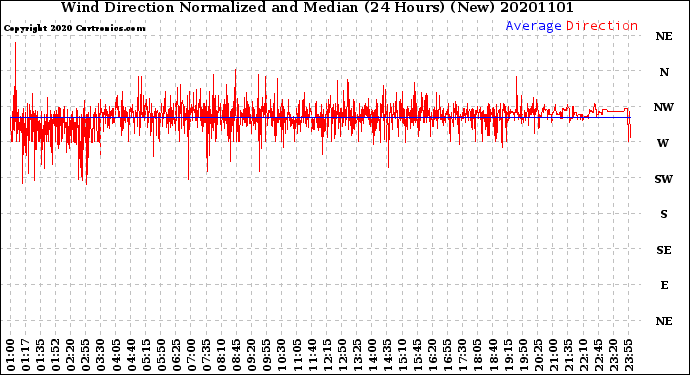Click the "W" direction axis label

(663, 143)
